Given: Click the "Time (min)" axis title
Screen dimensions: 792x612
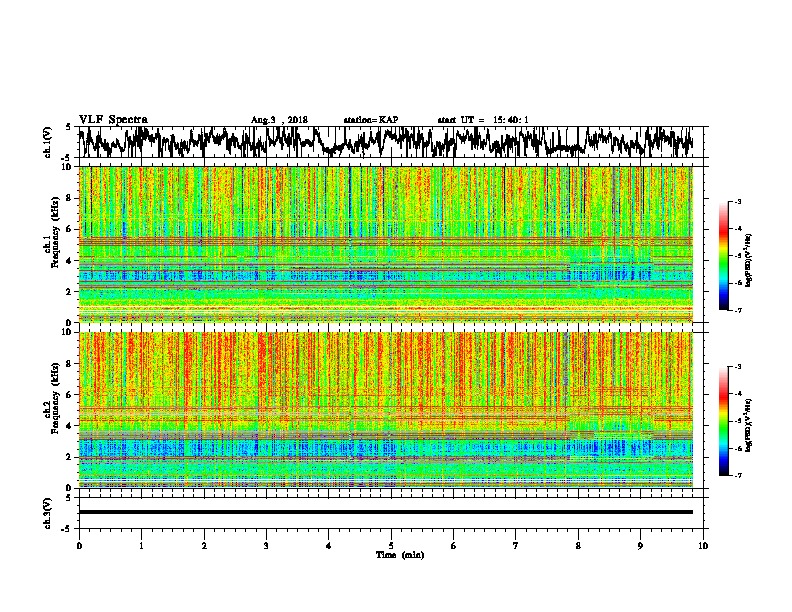Looking at the screenshot, I should (400, 555).
